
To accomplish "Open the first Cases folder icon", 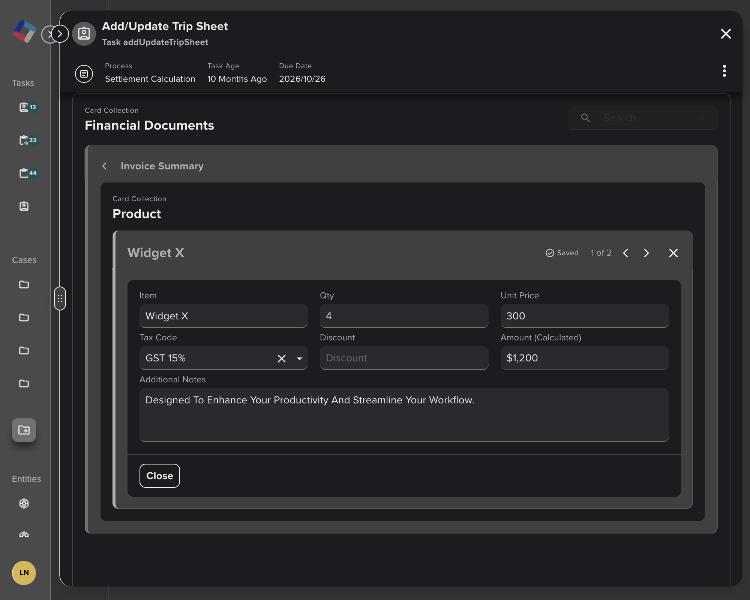I will (x=24, y=285).
